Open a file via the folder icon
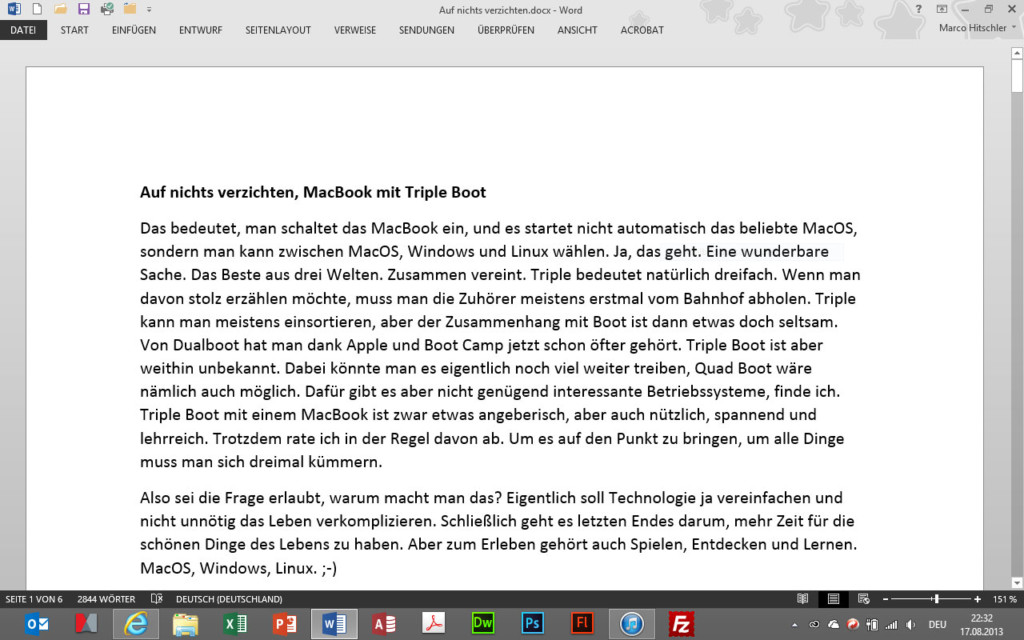1024x640 pixels. tap(60, 9)
